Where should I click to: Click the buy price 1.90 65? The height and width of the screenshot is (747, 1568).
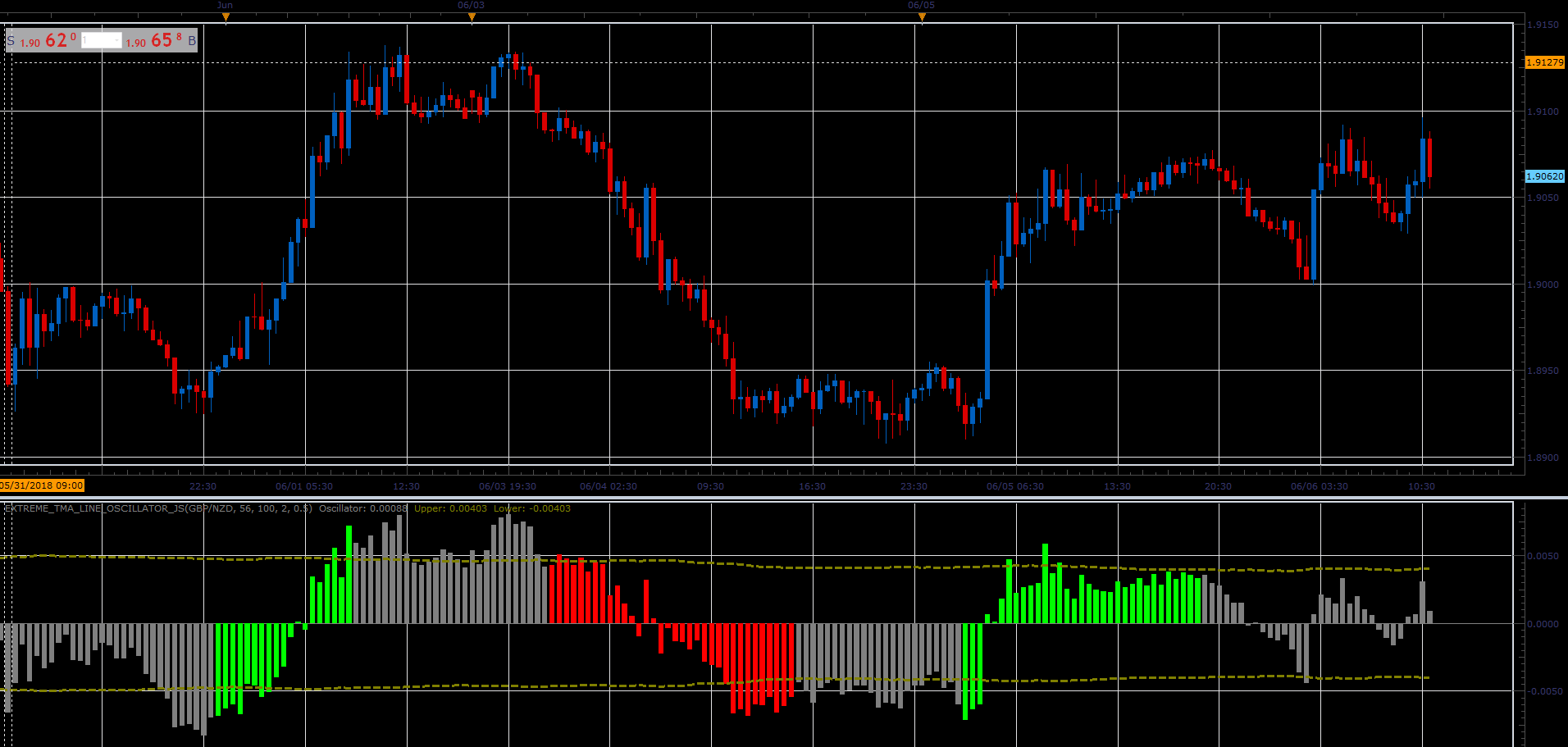pyautogui.click(x=154, y=40)
